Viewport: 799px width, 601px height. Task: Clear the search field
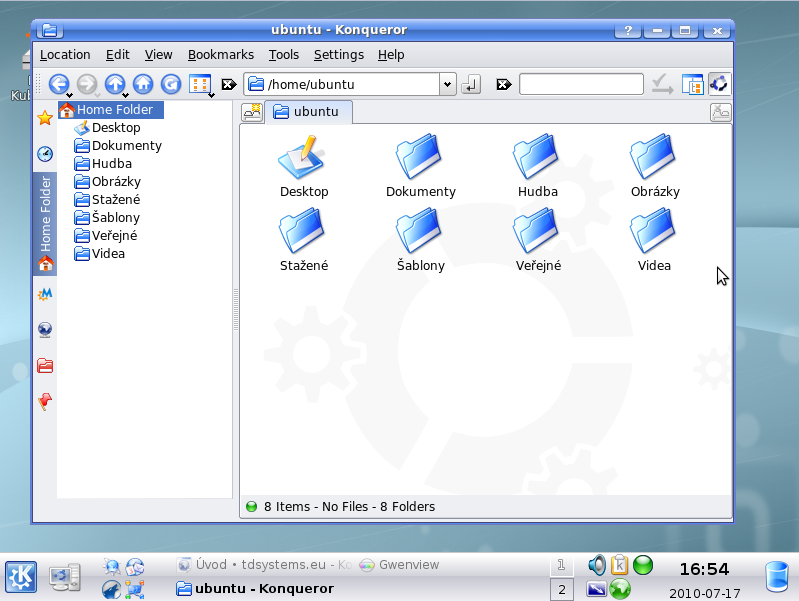point(503,84)
